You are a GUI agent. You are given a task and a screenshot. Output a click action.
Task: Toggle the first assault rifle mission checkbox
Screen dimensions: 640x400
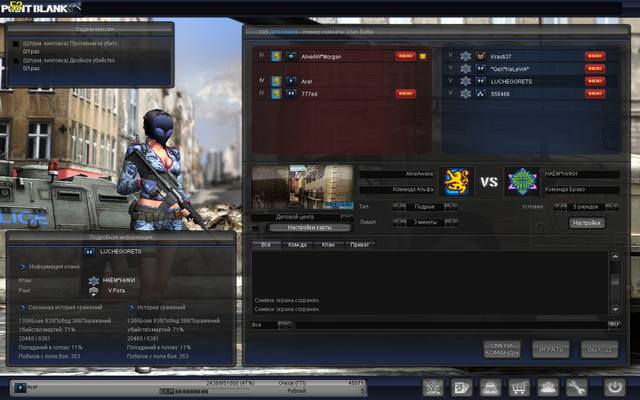pyautogui.click(x=16, y=44)
